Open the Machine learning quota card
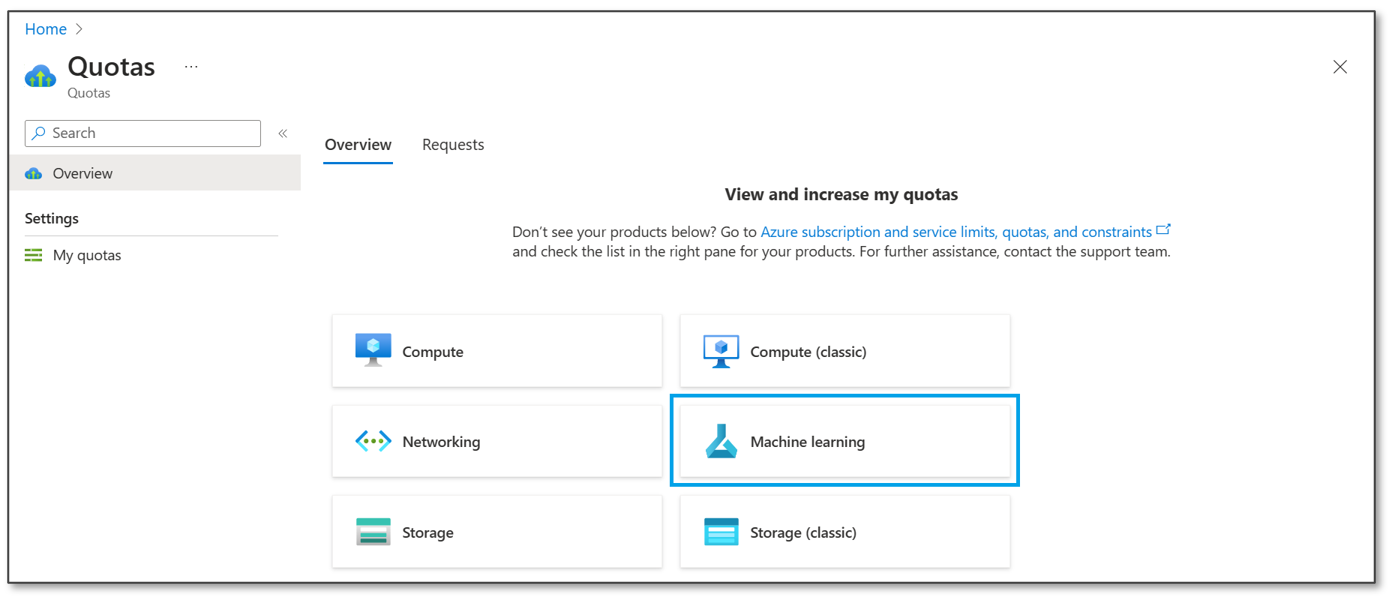1394x603 pixels. (845, 441)
